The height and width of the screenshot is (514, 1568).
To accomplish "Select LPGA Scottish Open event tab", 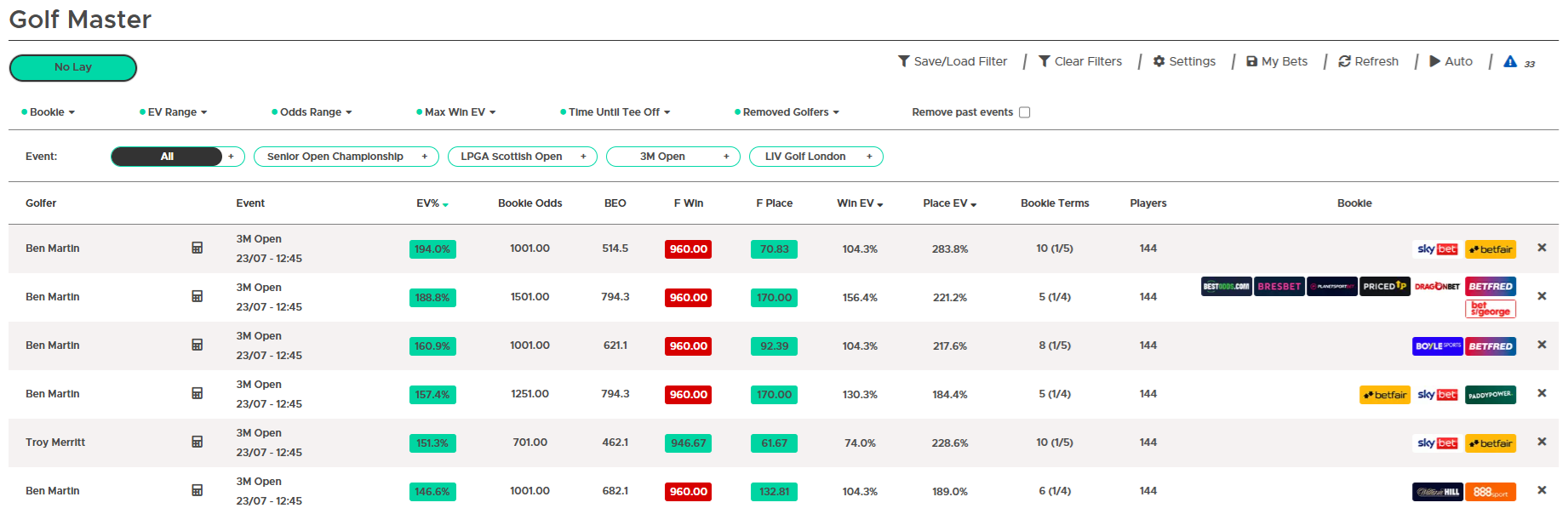I will pos(512,157).
